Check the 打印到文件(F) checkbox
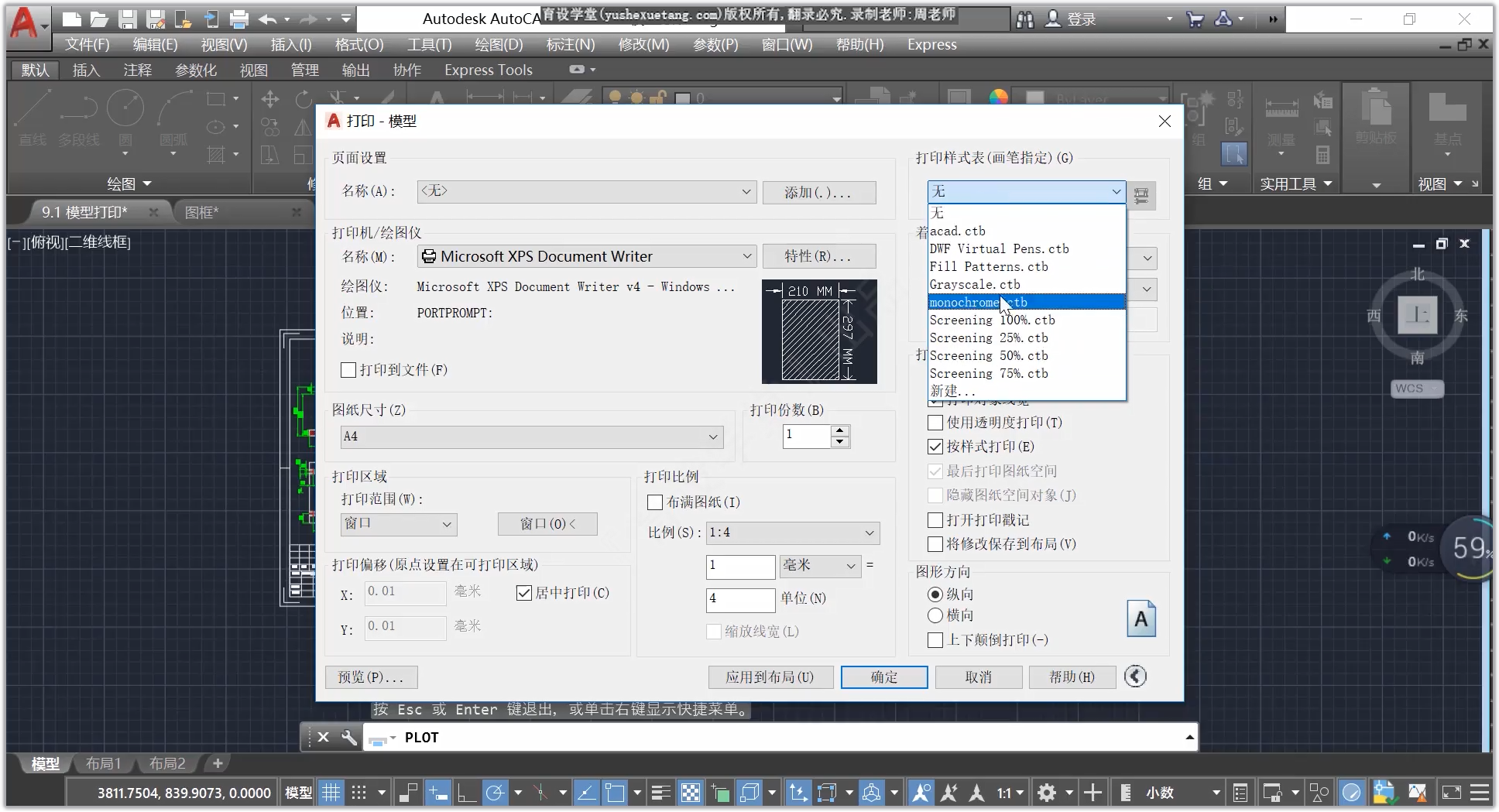Viewport: 1499px width, 812px height. tap(348, 370)
